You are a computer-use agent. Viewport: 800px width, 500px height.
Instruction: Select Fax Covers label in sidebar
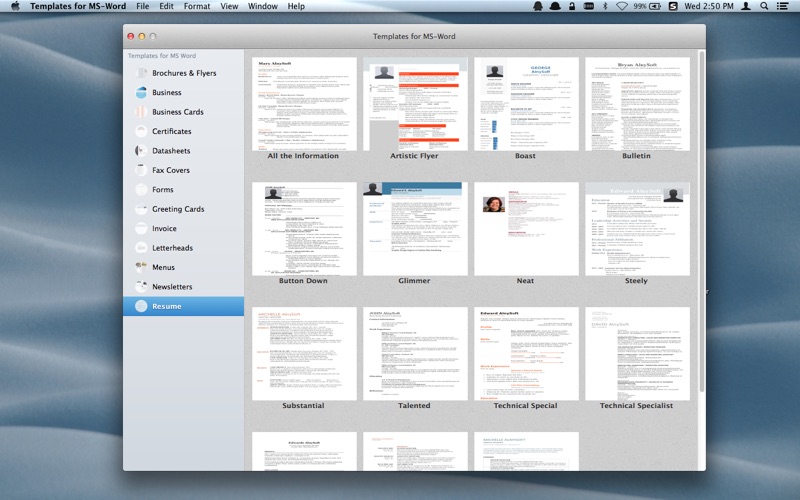(x=171, y=170)
